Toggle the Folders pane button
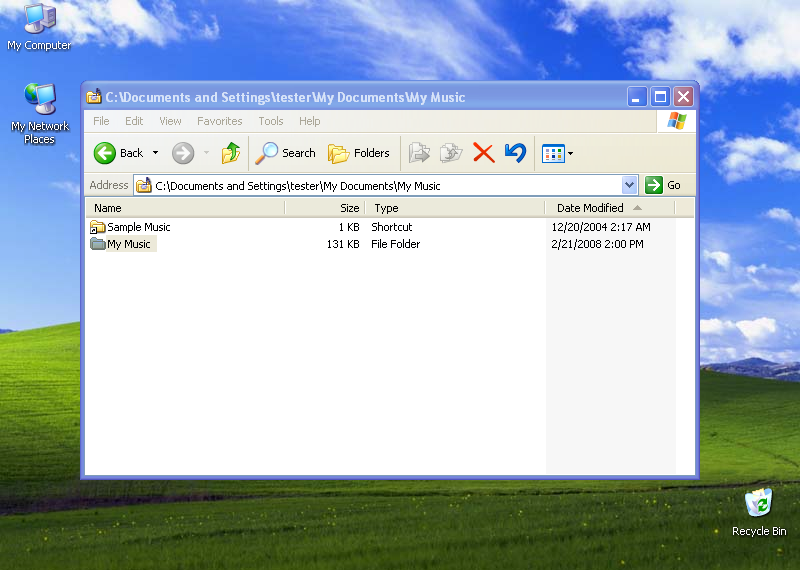 [x=358, y=153]
